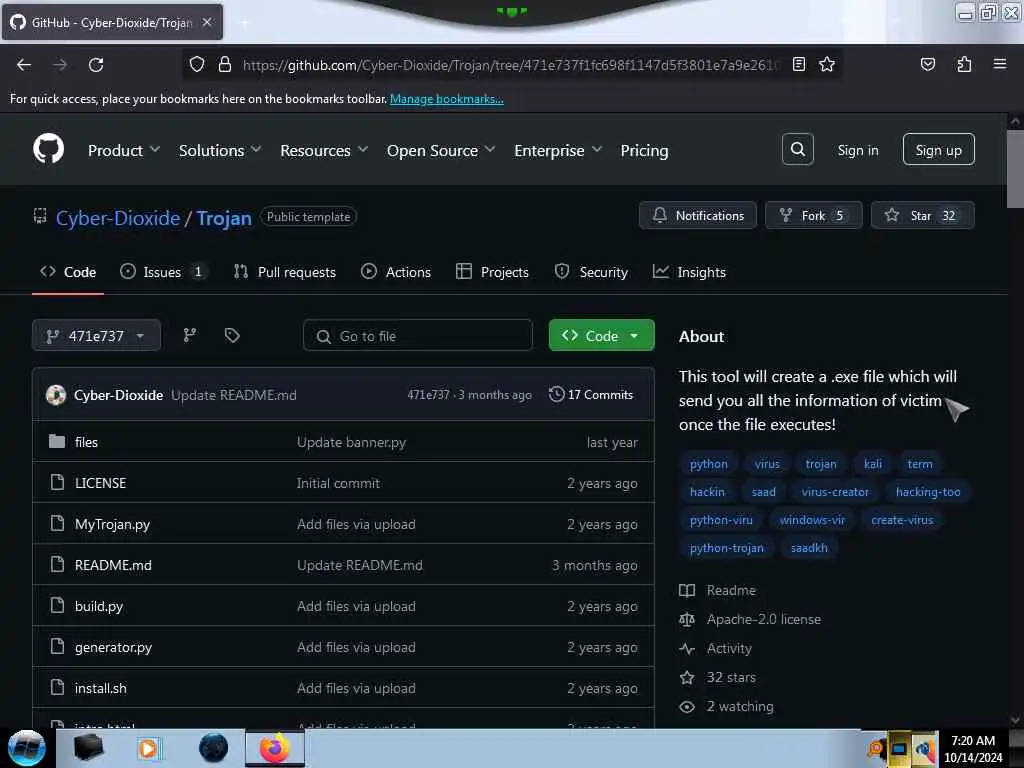View 17 Commits history
Viewport: 1024px width, 768px height.
tap(591, 394)
